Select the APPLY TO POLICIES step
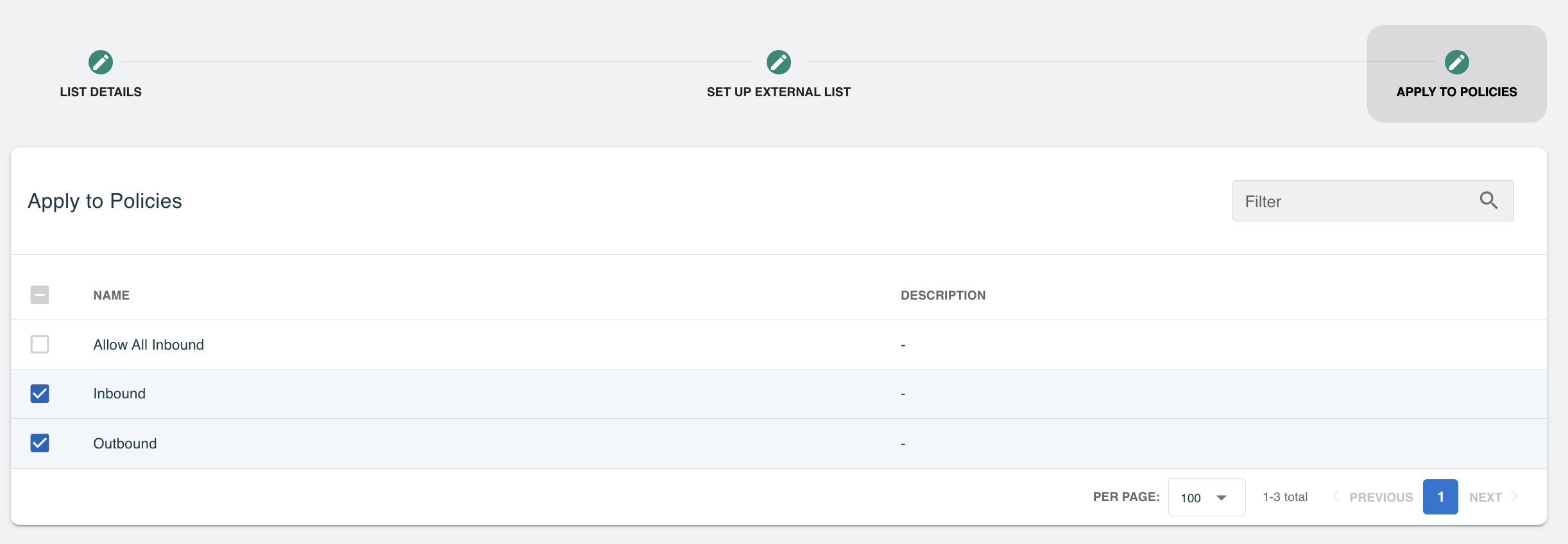Screen dimensions: 1568x544 1457,92
